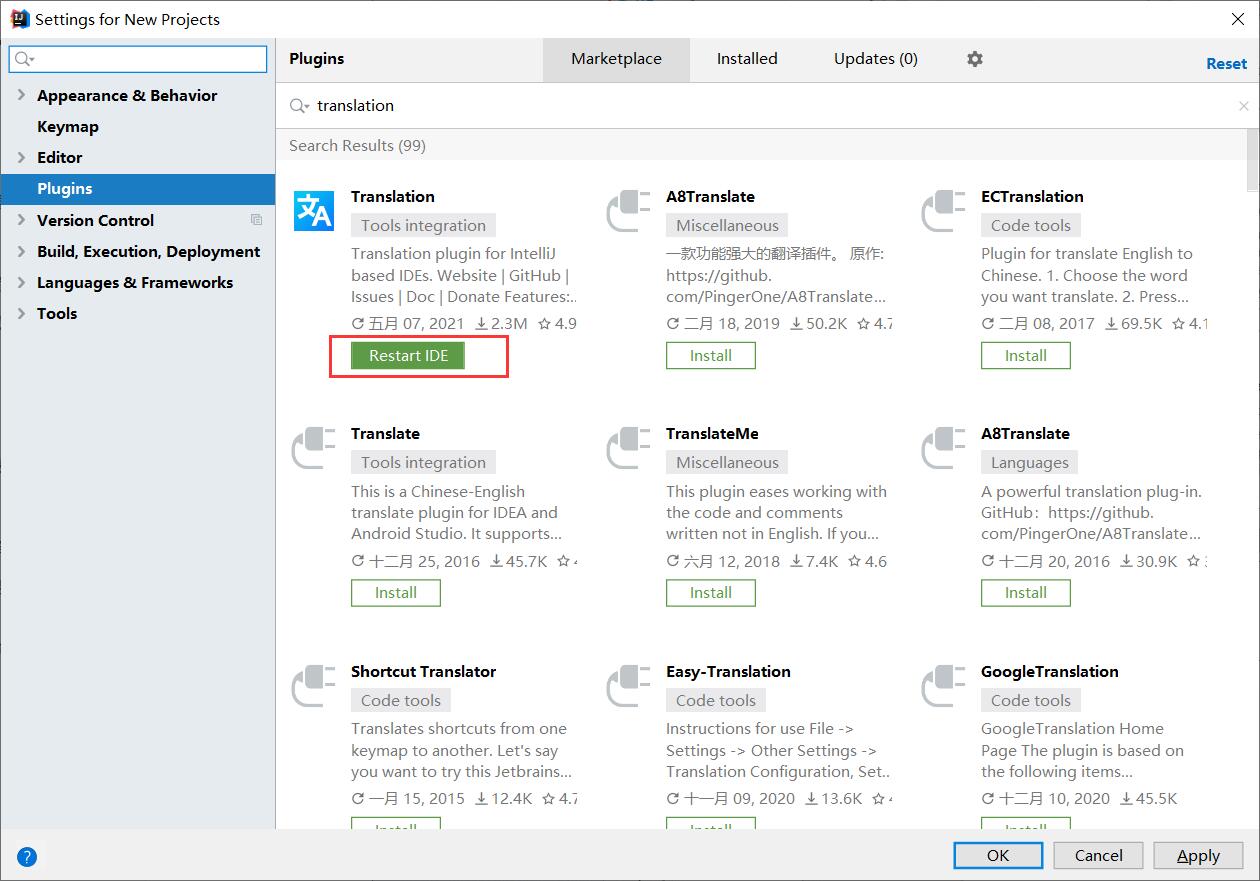Install the ECTranslation plugin

point(1026,356)
